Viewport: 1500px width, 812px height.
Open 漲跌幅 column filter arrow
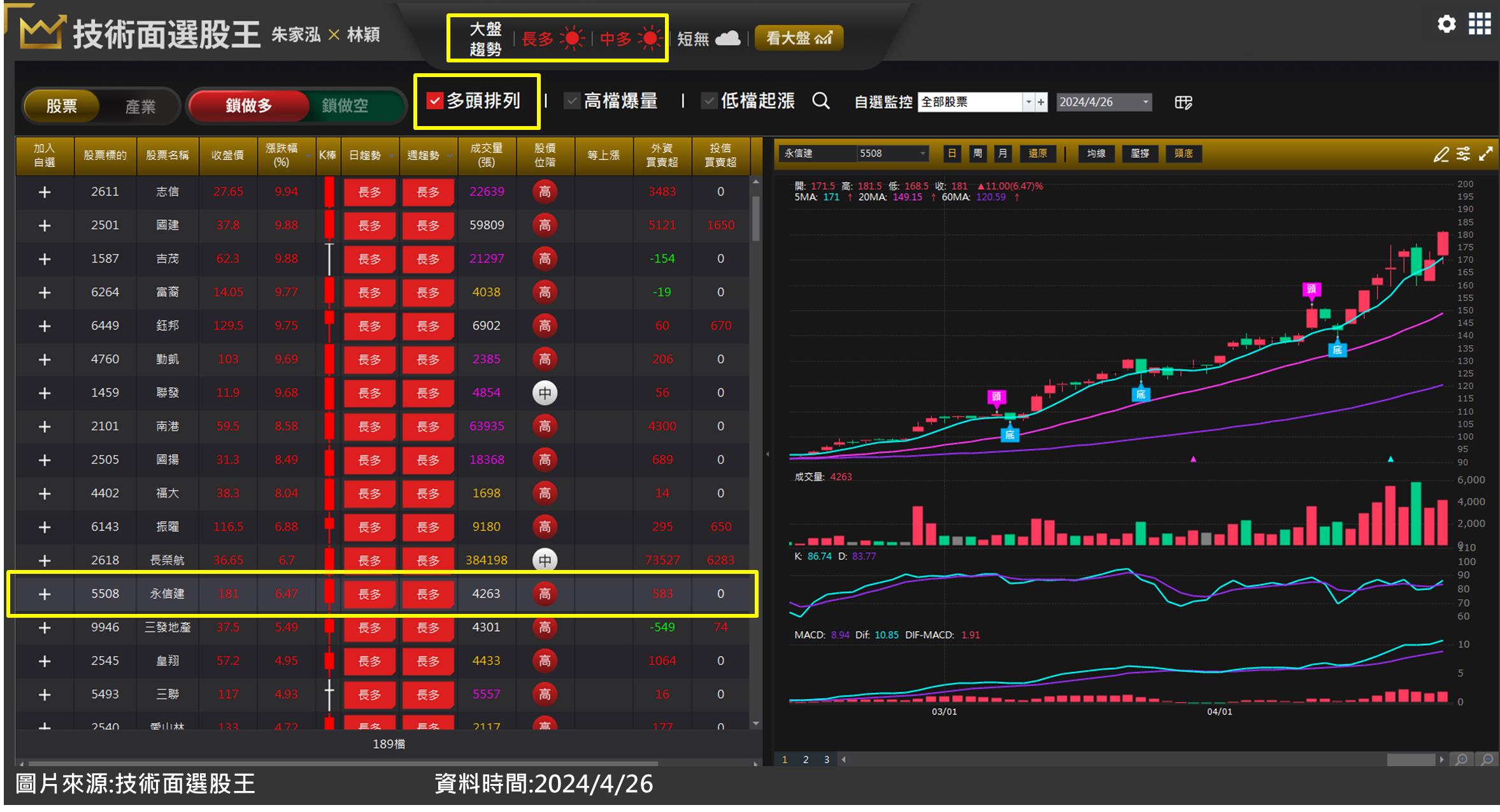[x=308, y=156]
